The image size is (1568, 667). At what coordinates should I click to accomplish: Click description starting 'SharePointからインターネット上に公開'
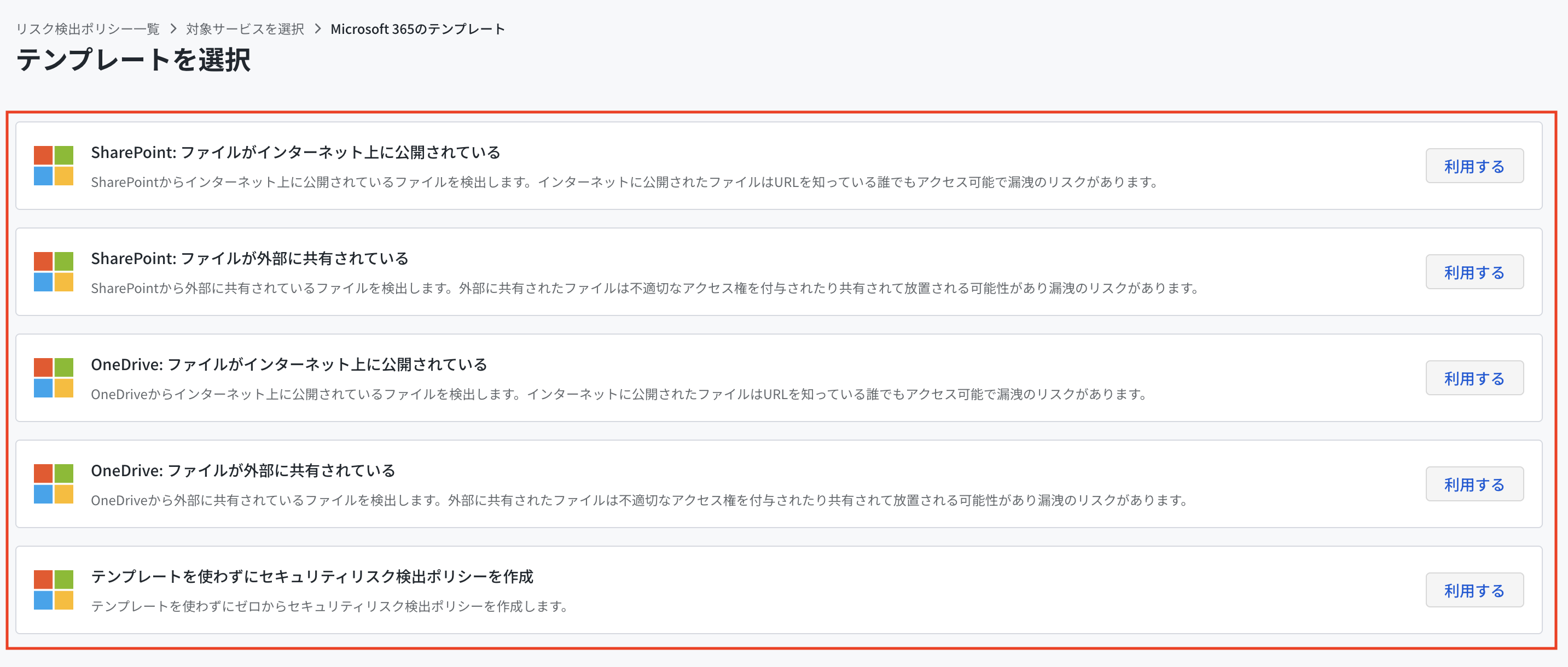[625, 182]
